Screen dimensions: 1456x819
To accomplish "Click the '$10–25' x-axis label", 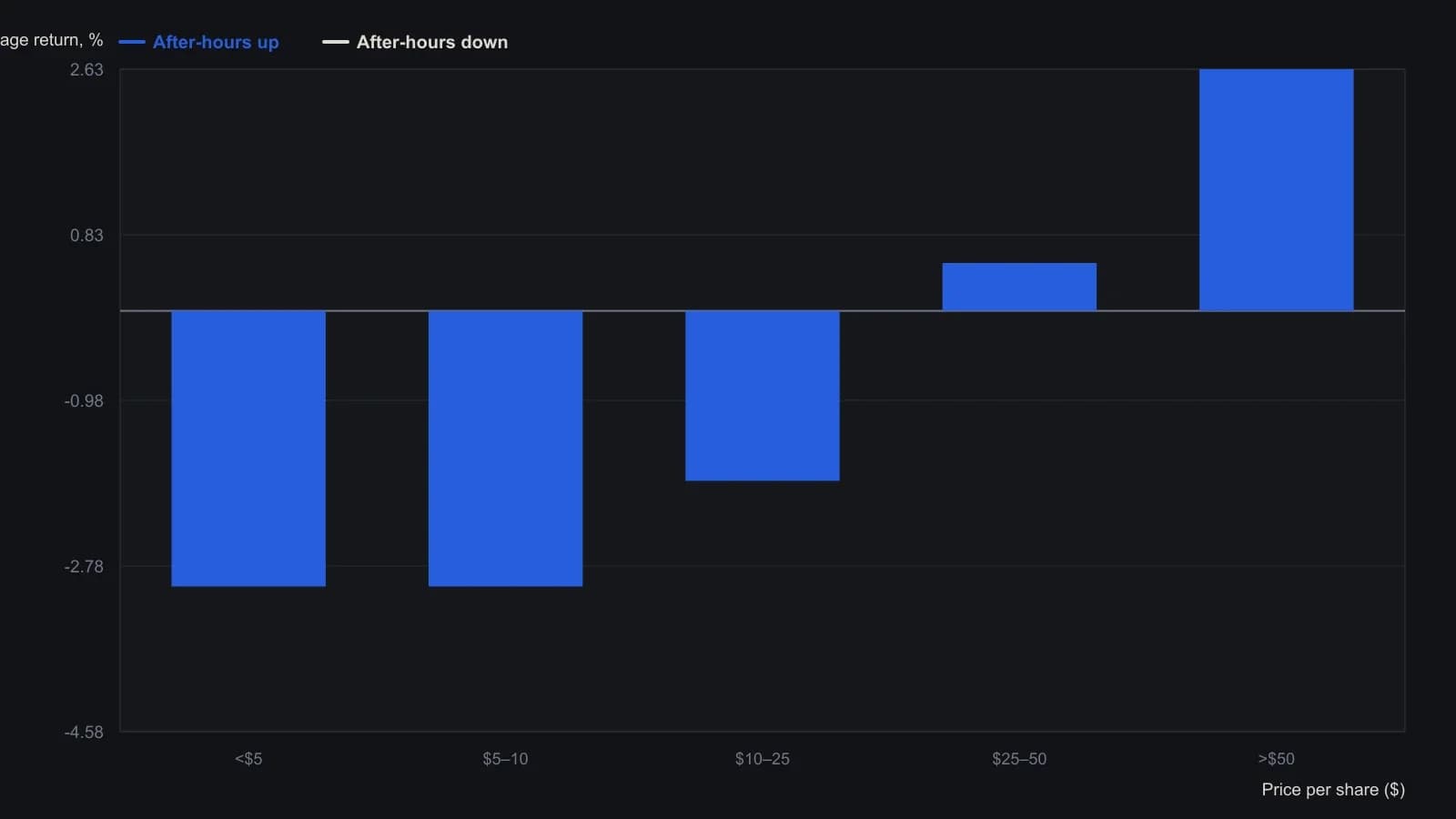I will [763, 759].
